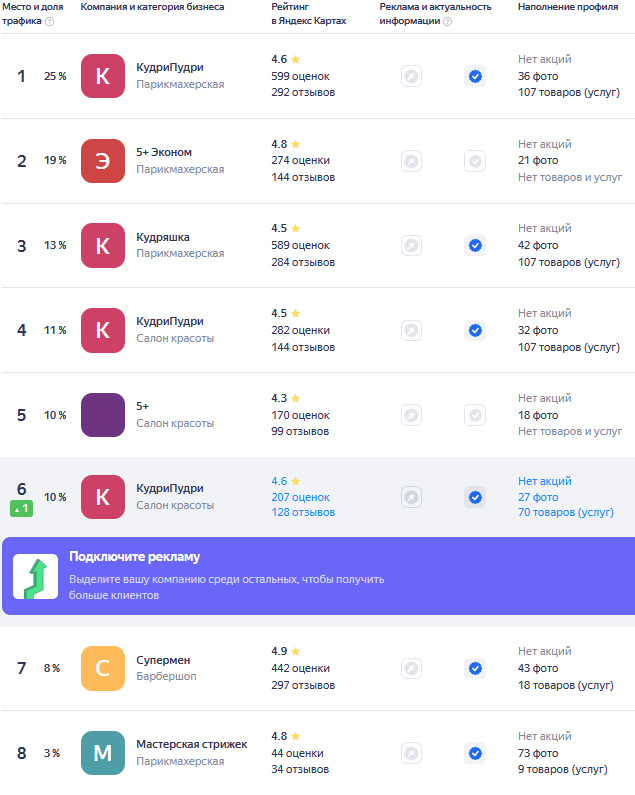Viewport: 635px width, 795px height.
Task: Click the greyed verified badge in the 5+ Эконом row
Action: (475, 160)
